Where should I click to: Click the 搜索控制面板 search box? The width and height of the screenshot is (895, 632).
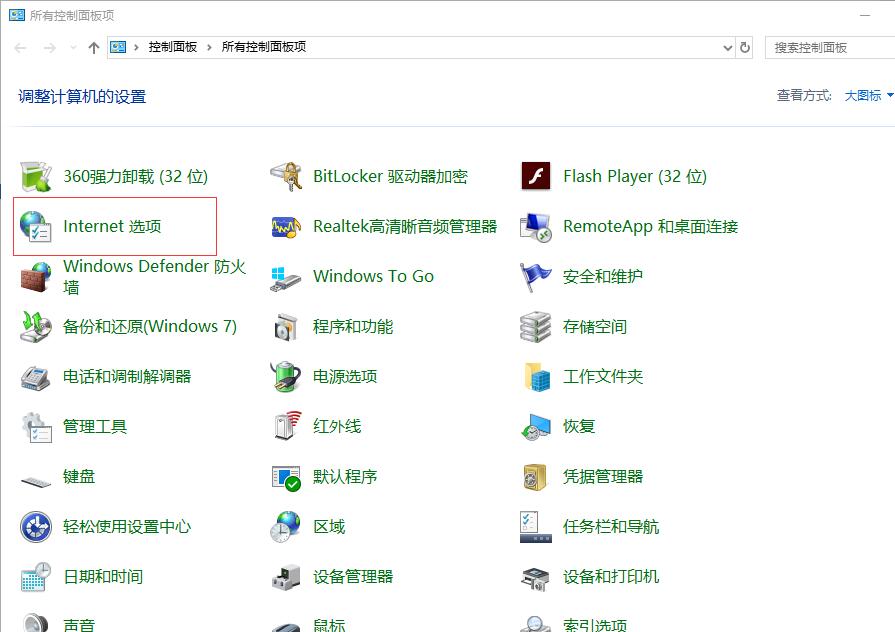point(830,47)
